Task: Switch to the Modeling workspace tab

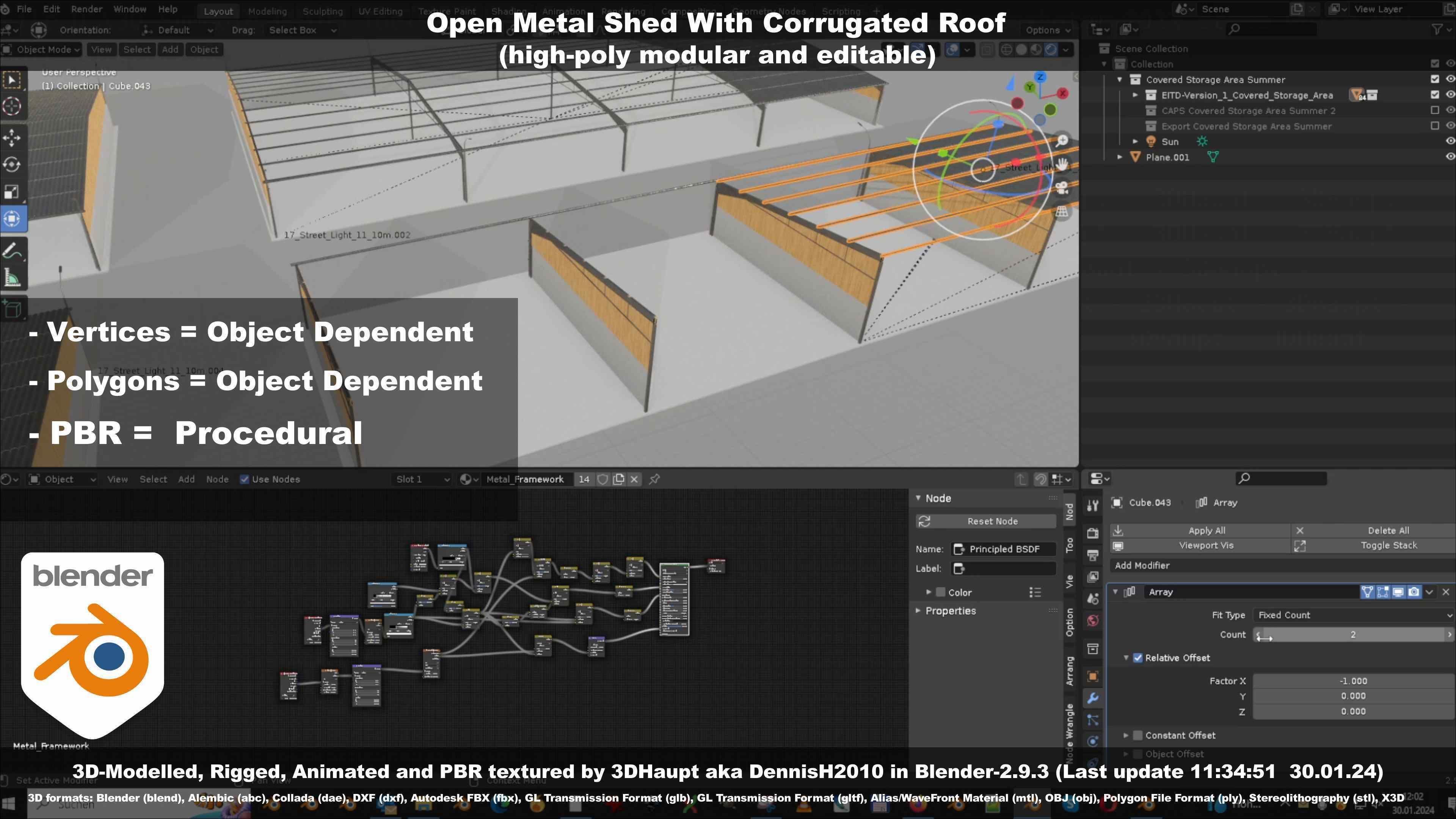Action: pos(267,11)
